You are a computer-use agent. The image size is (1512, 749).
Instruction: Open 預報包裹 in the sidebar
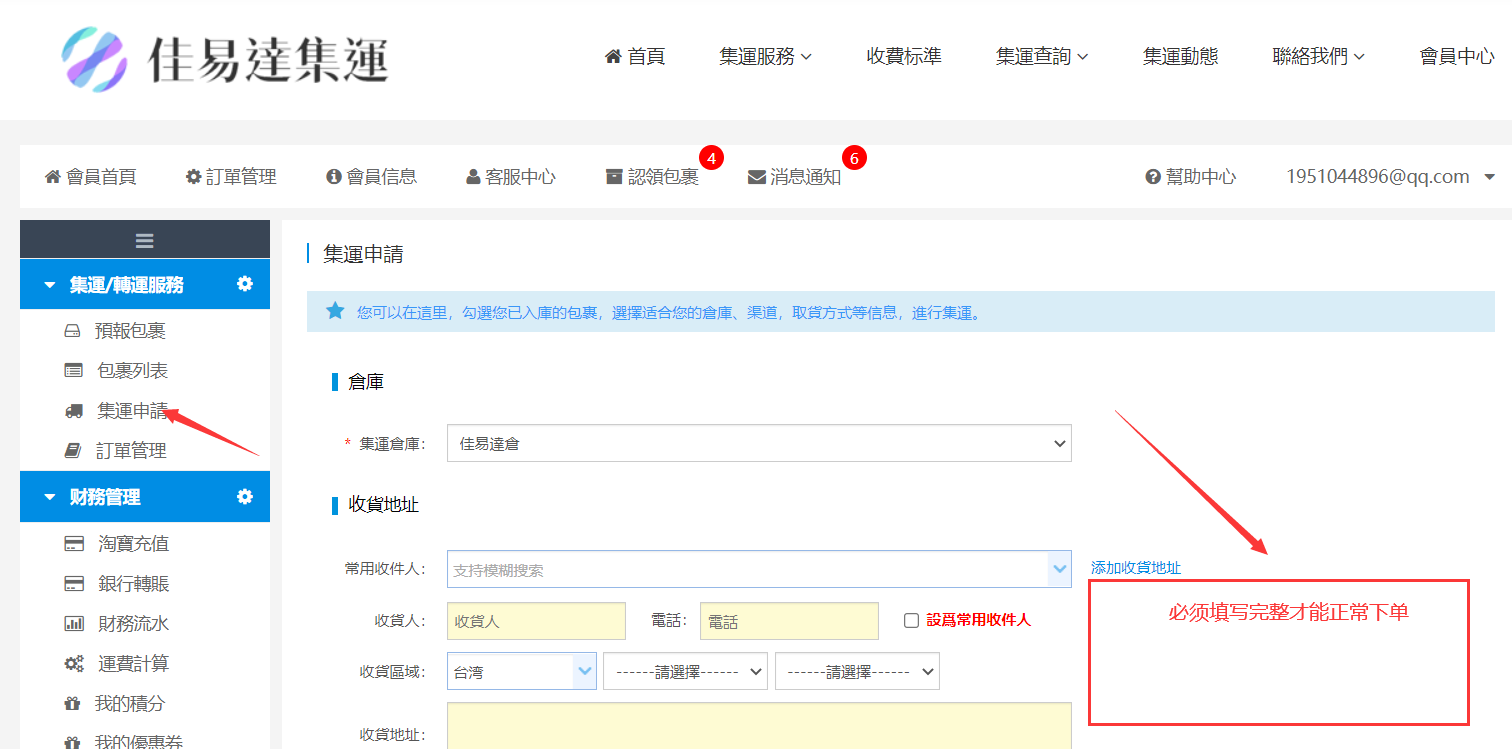tap(130, 331)
